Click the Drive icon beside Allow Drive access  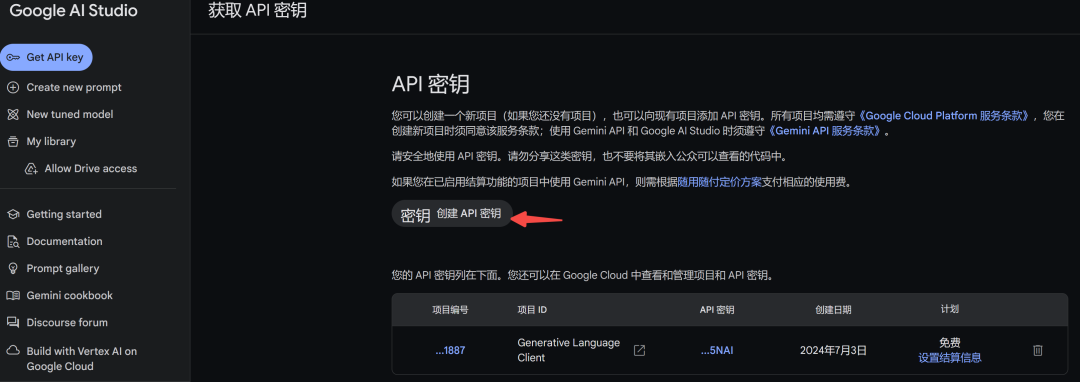tap(31, 169)
